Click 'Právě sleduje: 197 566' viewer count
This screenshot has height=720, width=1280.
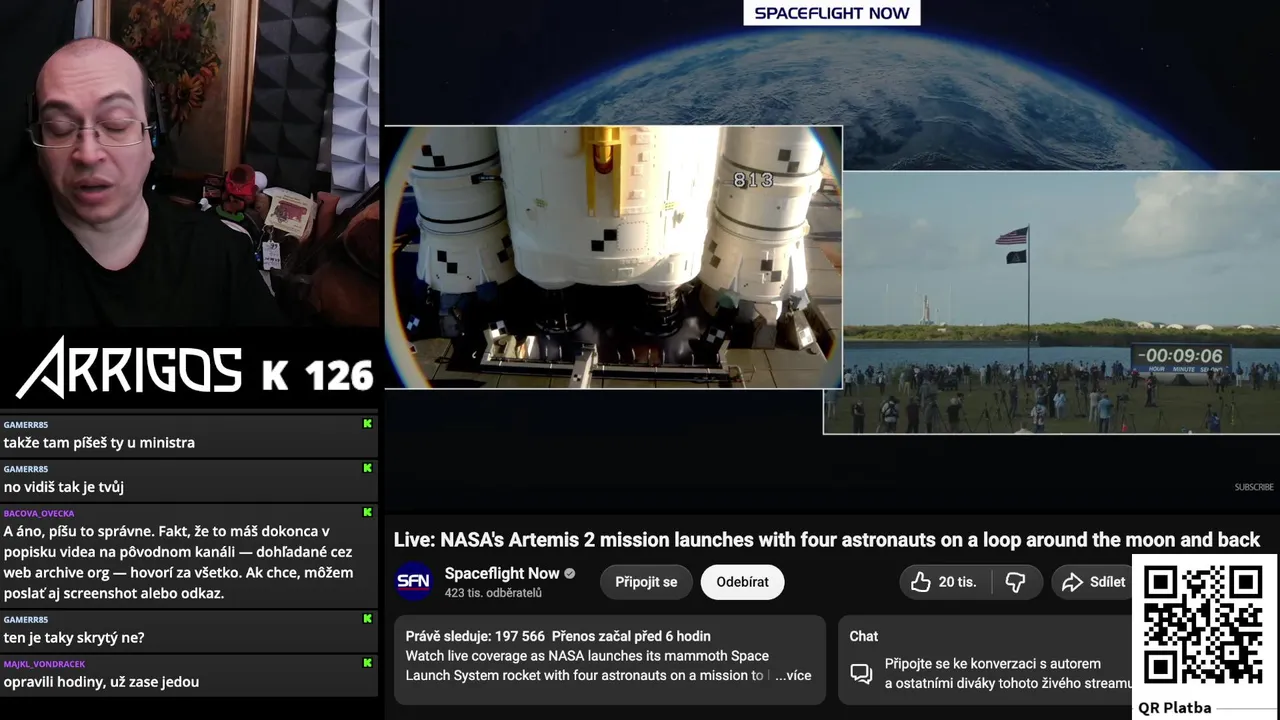[x=475, y=636]
